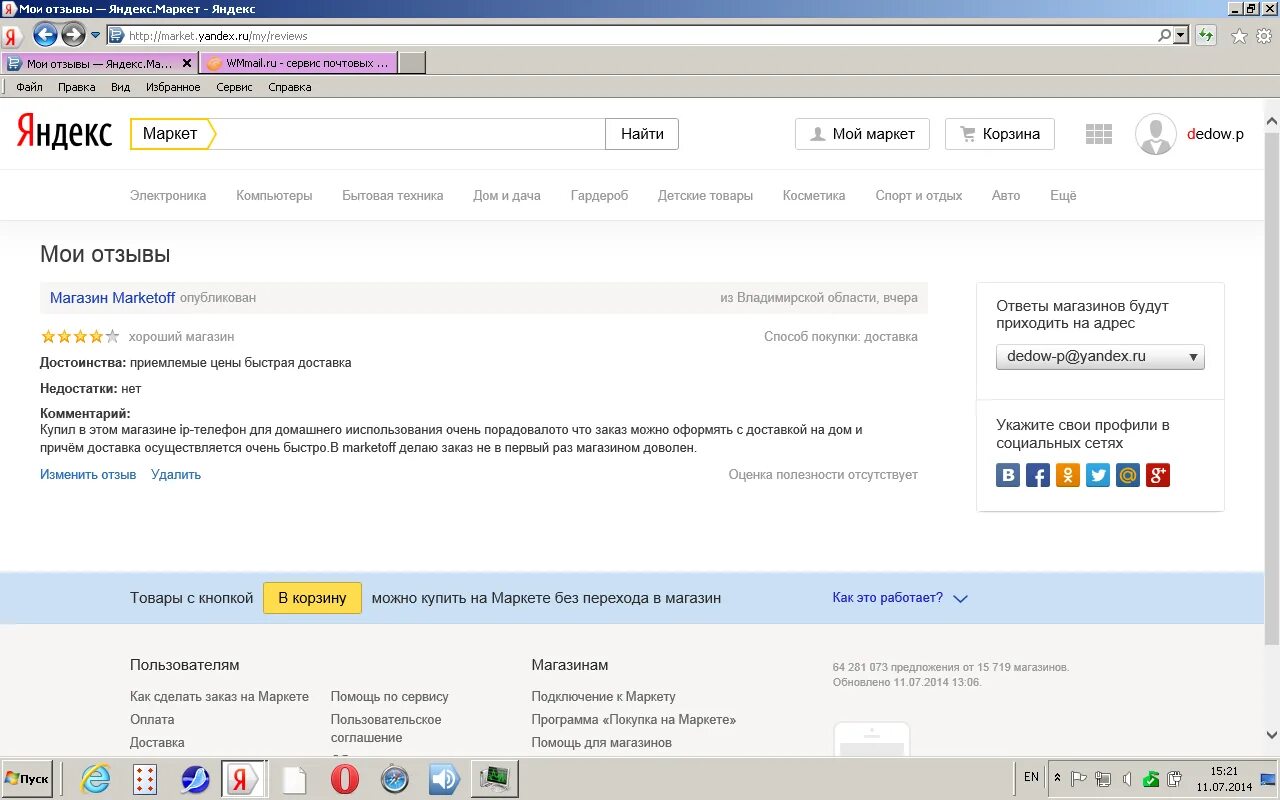This screenshot has height=800, width=1280.
Task: Open browser tools gear icon
Action: tap(1264, 36)
